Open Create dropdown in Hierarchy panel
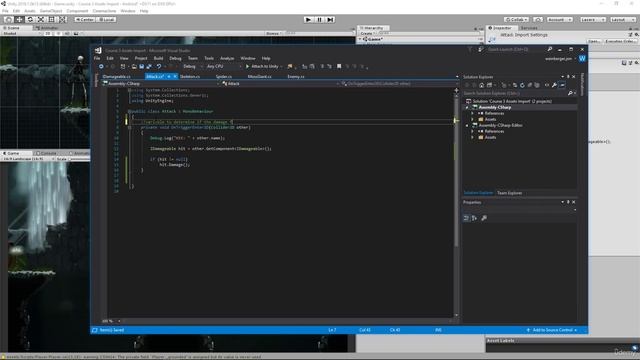The height and width of the screenshot is (360, 640). 367,33
